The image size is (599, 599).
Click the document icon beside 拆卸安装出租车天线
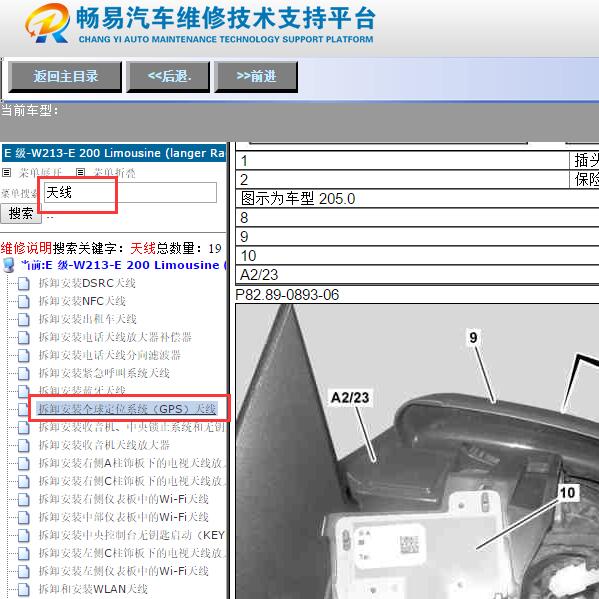pyautogui.click(x=24, y=319)
